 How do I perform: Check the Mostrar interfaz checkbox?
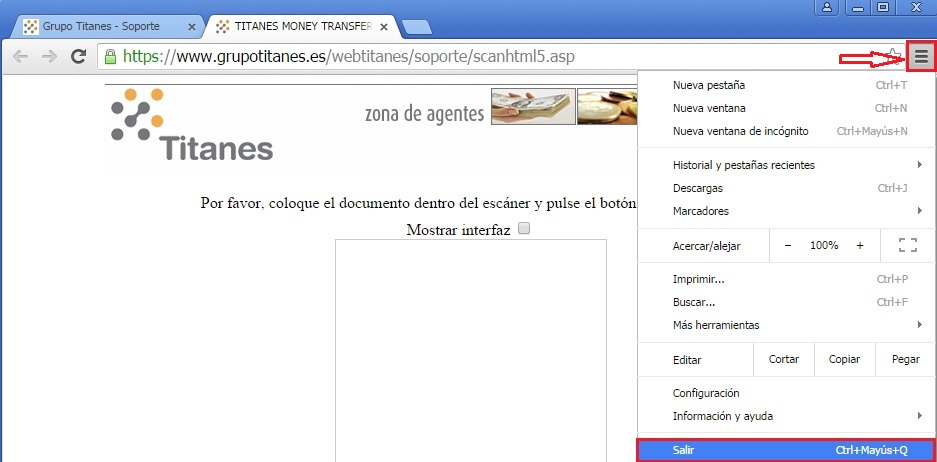pyautogui.click(x=524, y=228)
